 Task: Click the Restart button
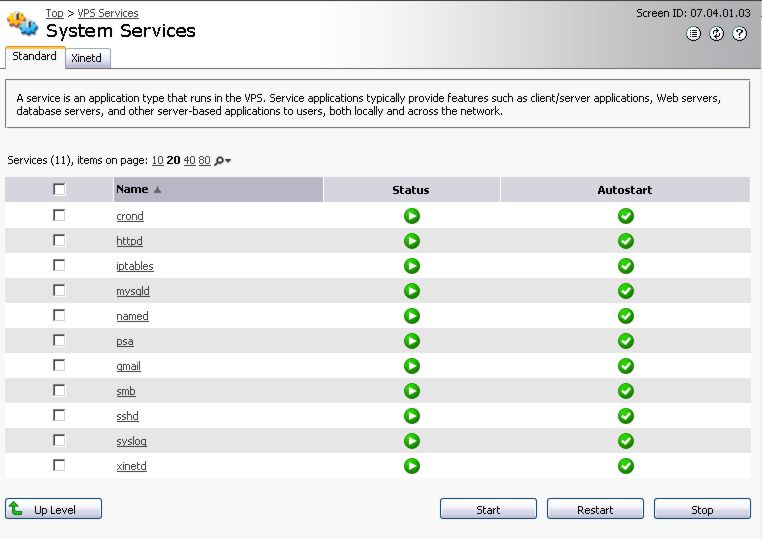tap(595, 509)
